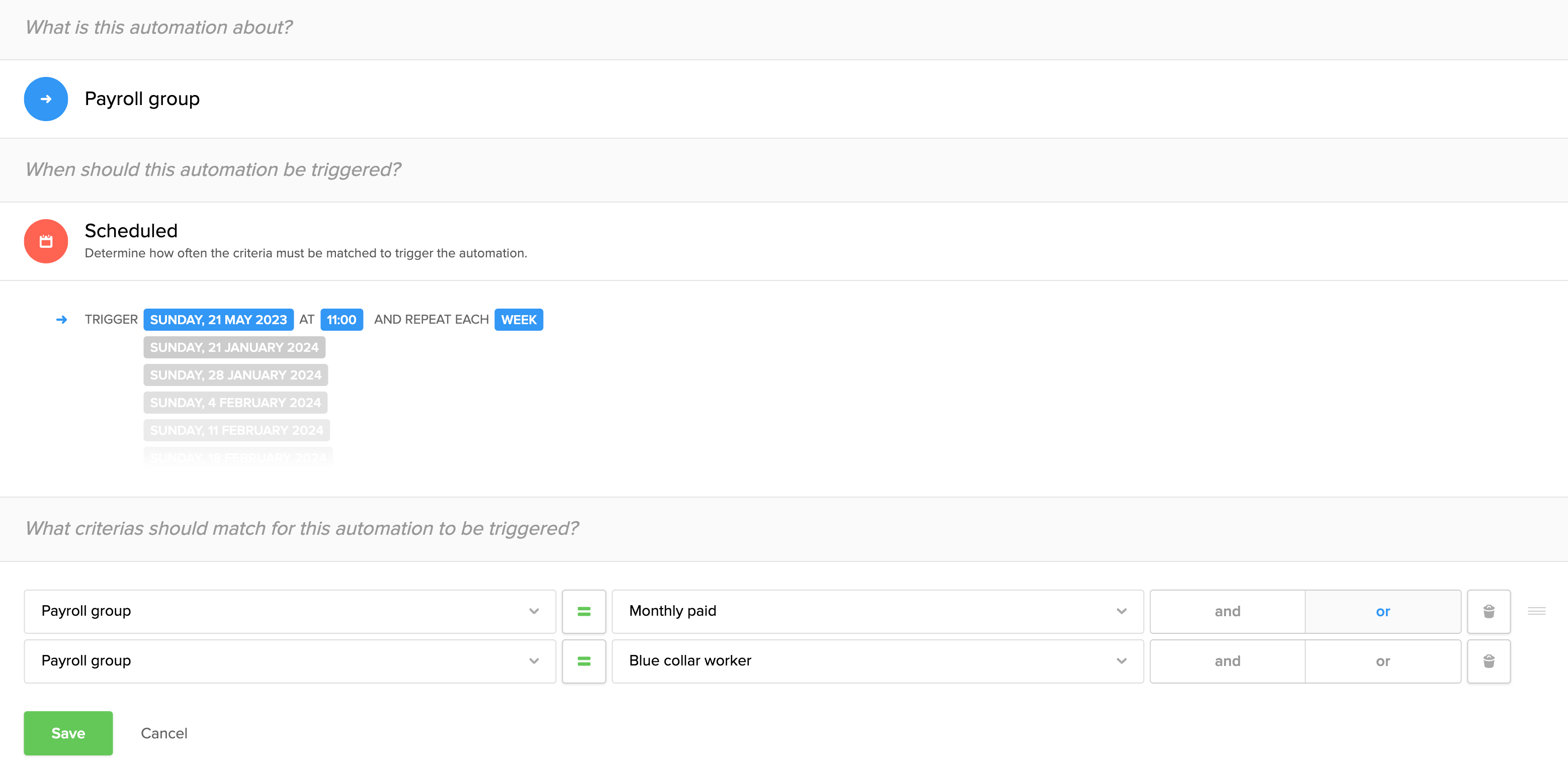Click the red Scheduled calendar icon
The height and width of the screenshot is (767, 1568).
point(46,241)
